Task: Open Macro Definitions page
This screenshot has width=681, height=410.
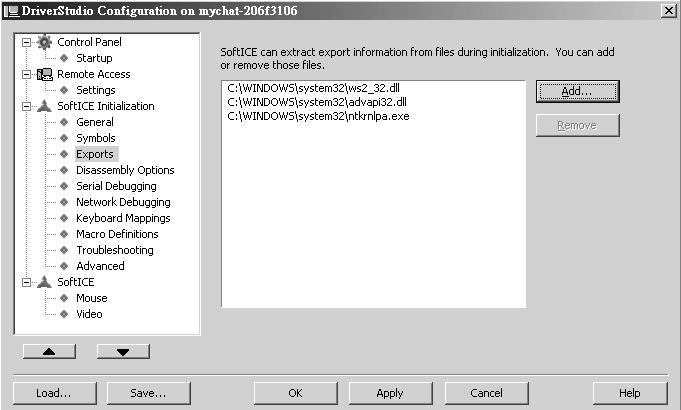Action: (117, 234)
